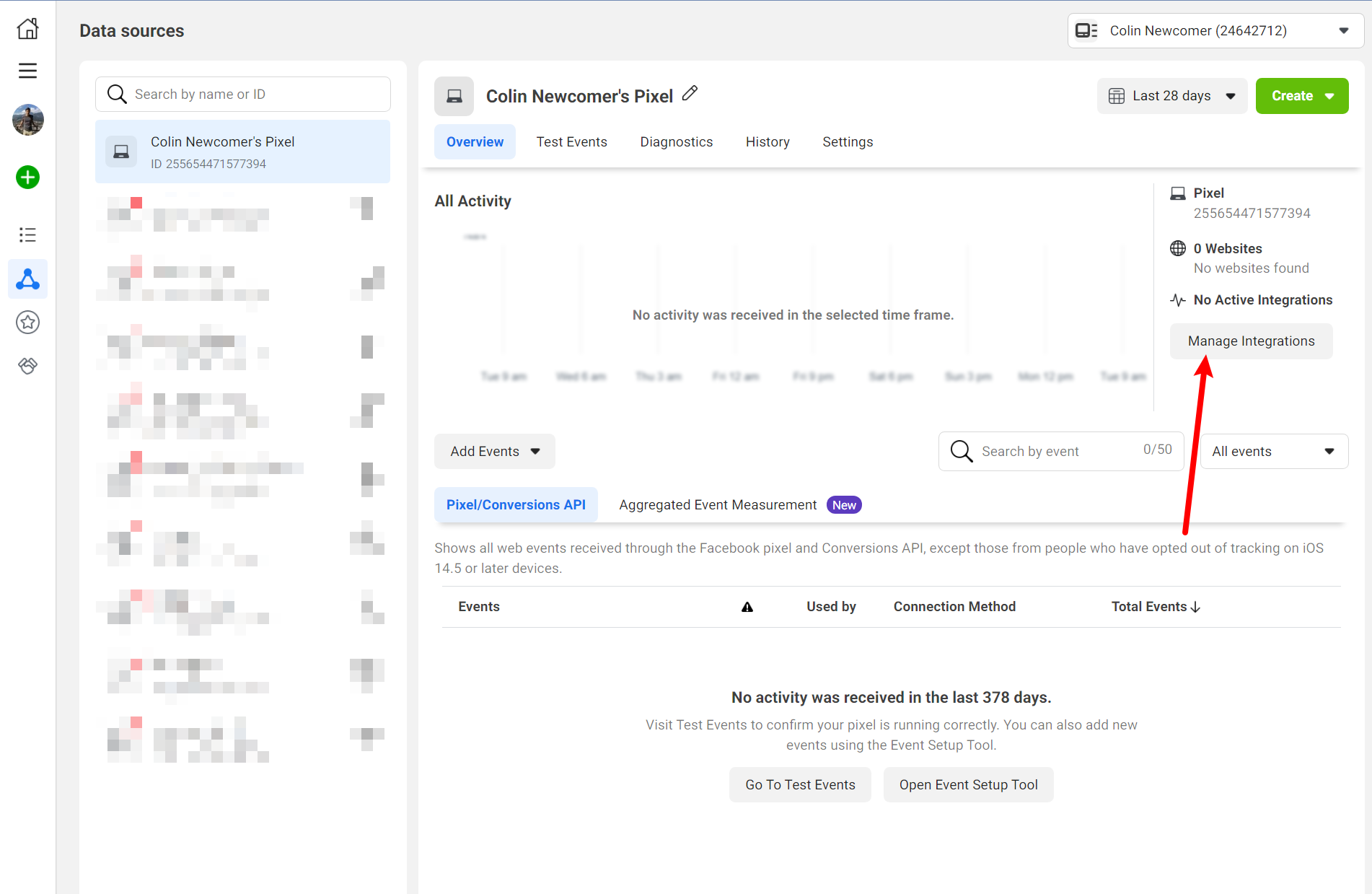This screenshot has height=894, width=1372.
Task: Click the No Active Integrations label
Action: coord(1263,300)
